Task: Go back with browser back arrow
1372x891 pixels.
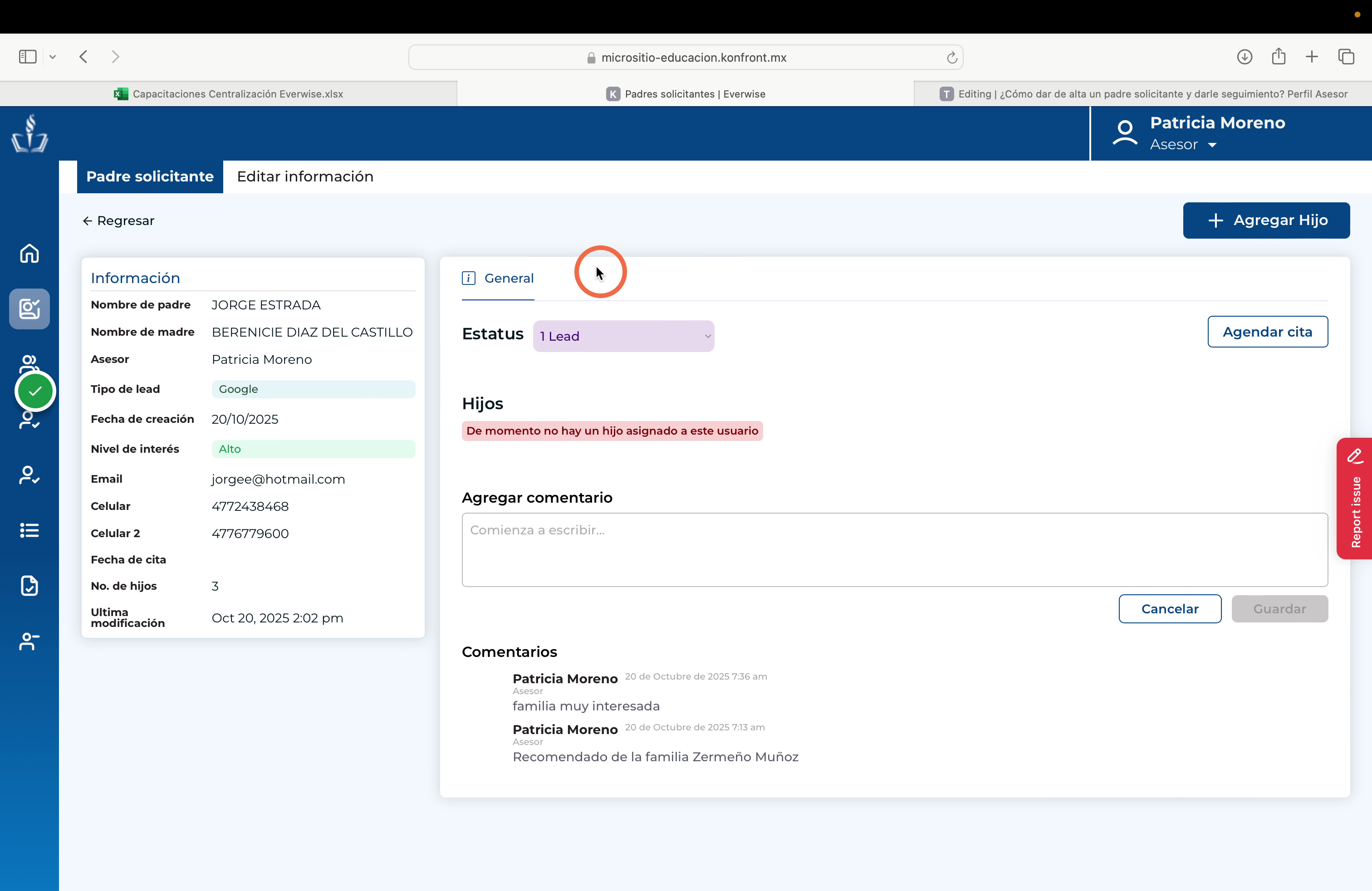Action: coord(83,56)
